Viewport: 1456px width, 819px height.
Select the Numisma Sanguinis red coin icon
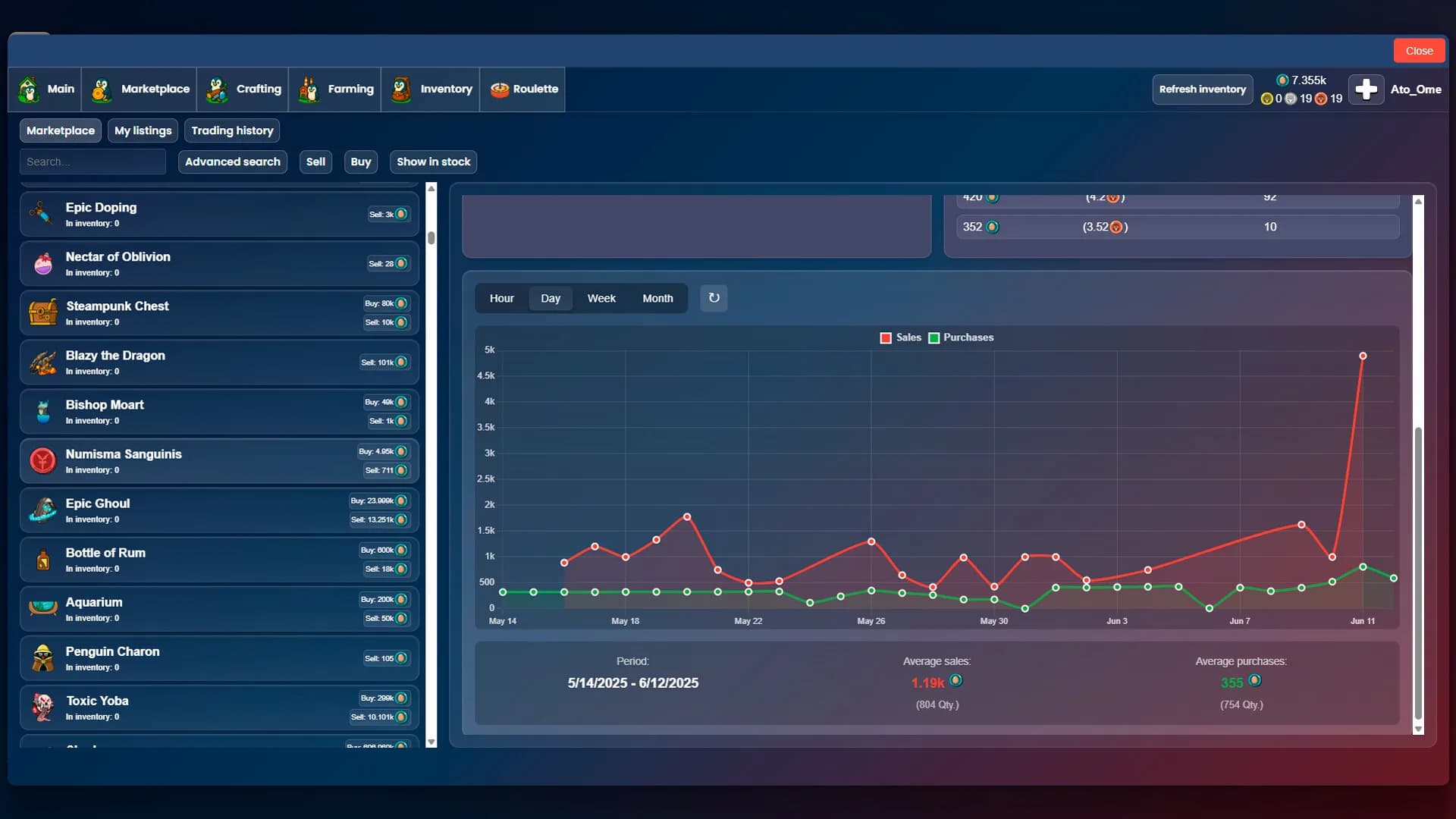coord(43,460)
